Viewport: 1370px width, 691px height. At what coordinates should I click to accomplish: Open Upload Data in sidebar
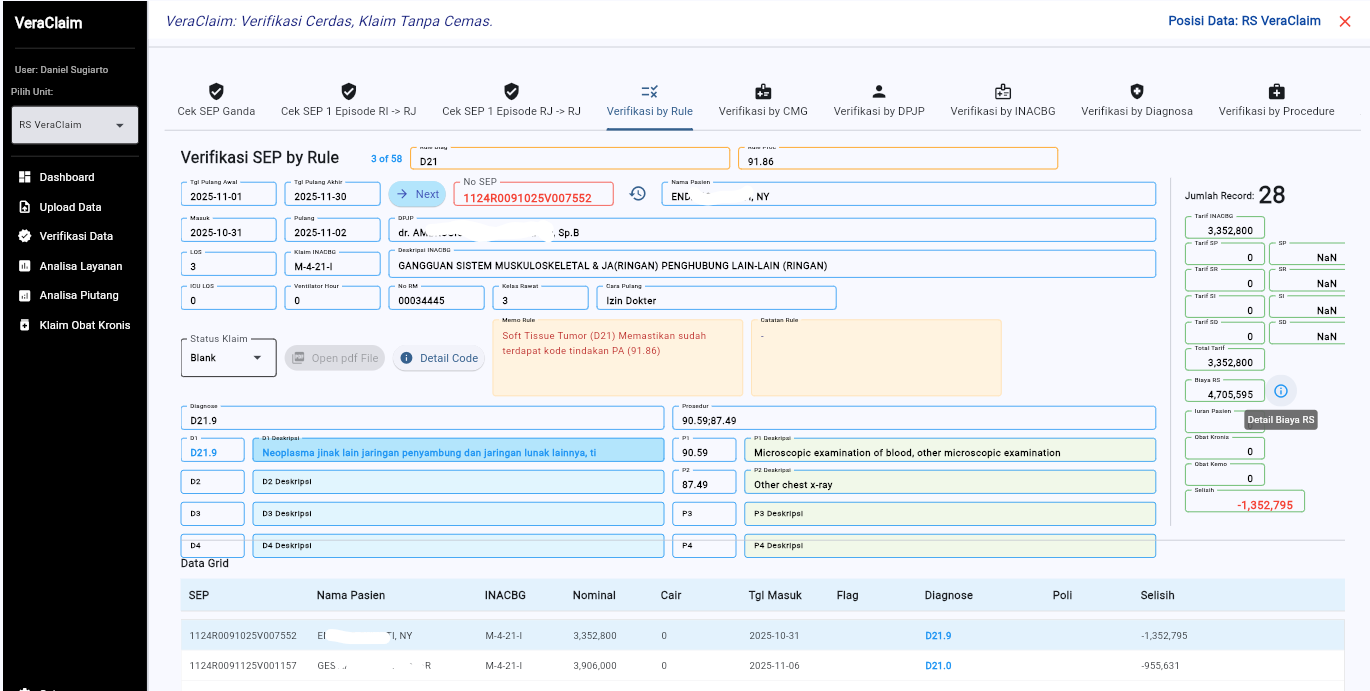70,207
